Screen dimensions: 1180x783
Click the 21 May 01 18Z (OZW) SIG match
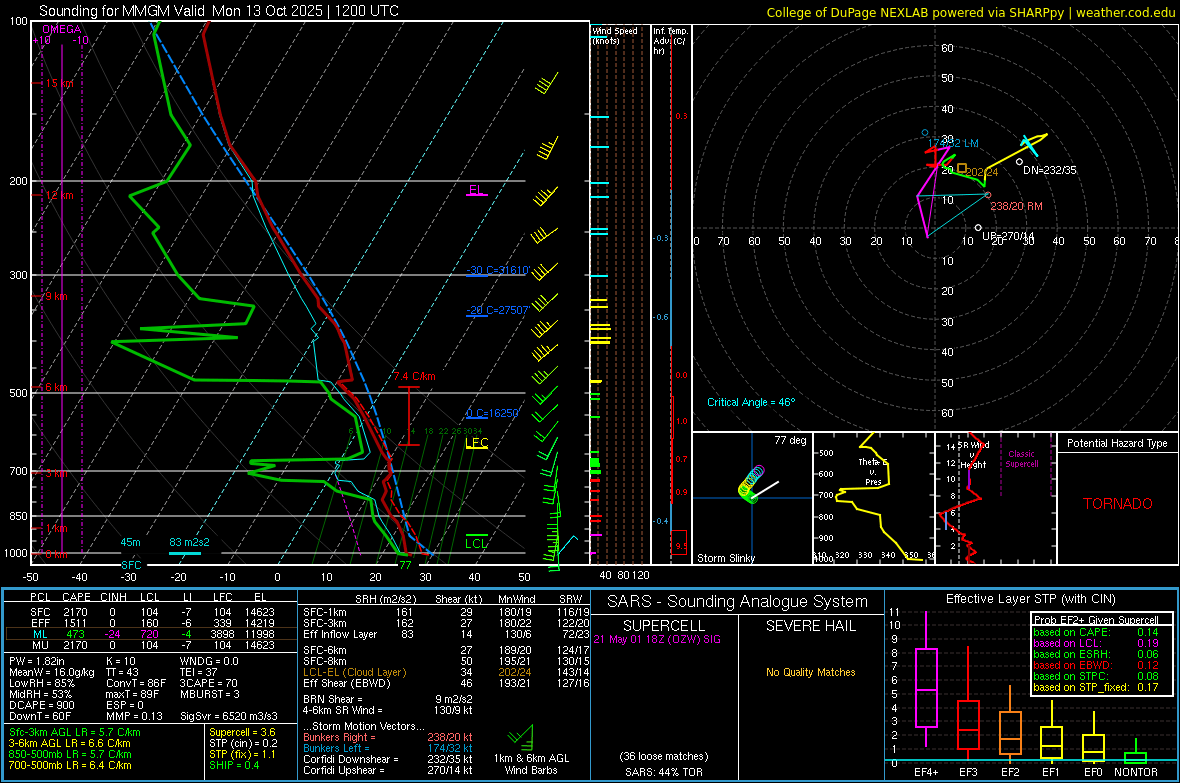[x=657, y=639]
